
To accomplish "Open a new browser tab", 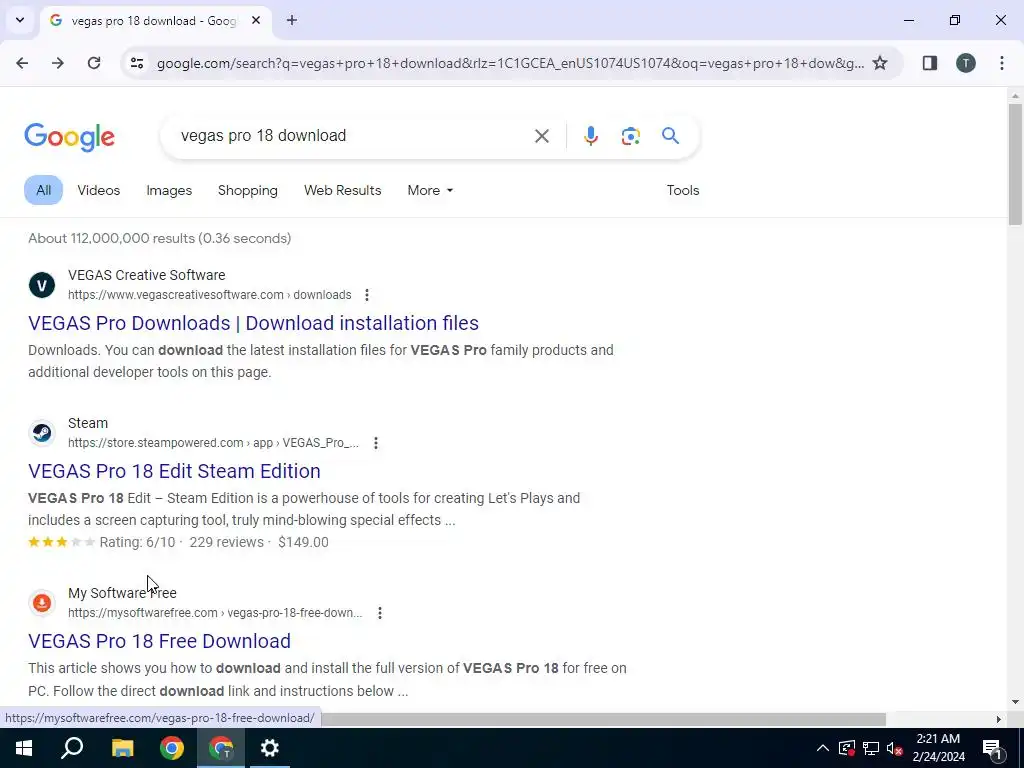I will tap(292, 20).
